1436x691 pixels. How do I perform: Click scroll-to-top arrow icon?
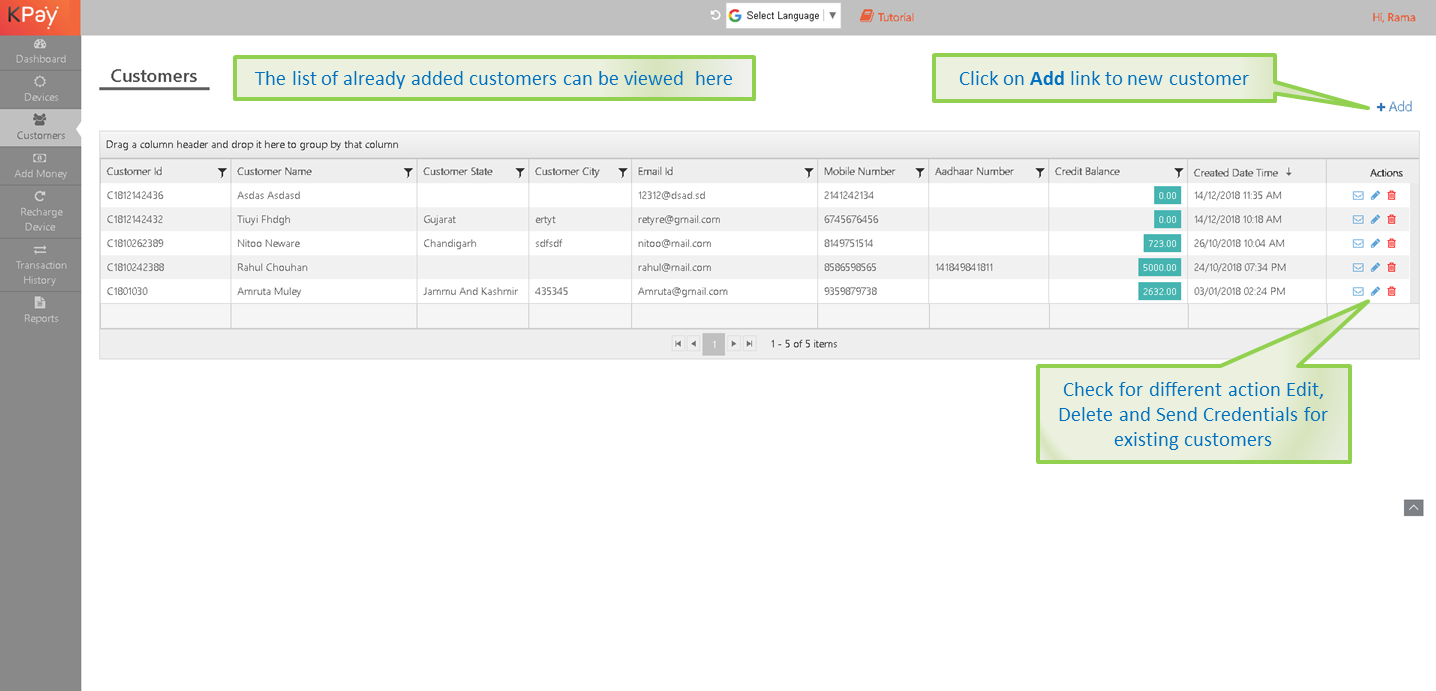click(x=1413, y=508)
